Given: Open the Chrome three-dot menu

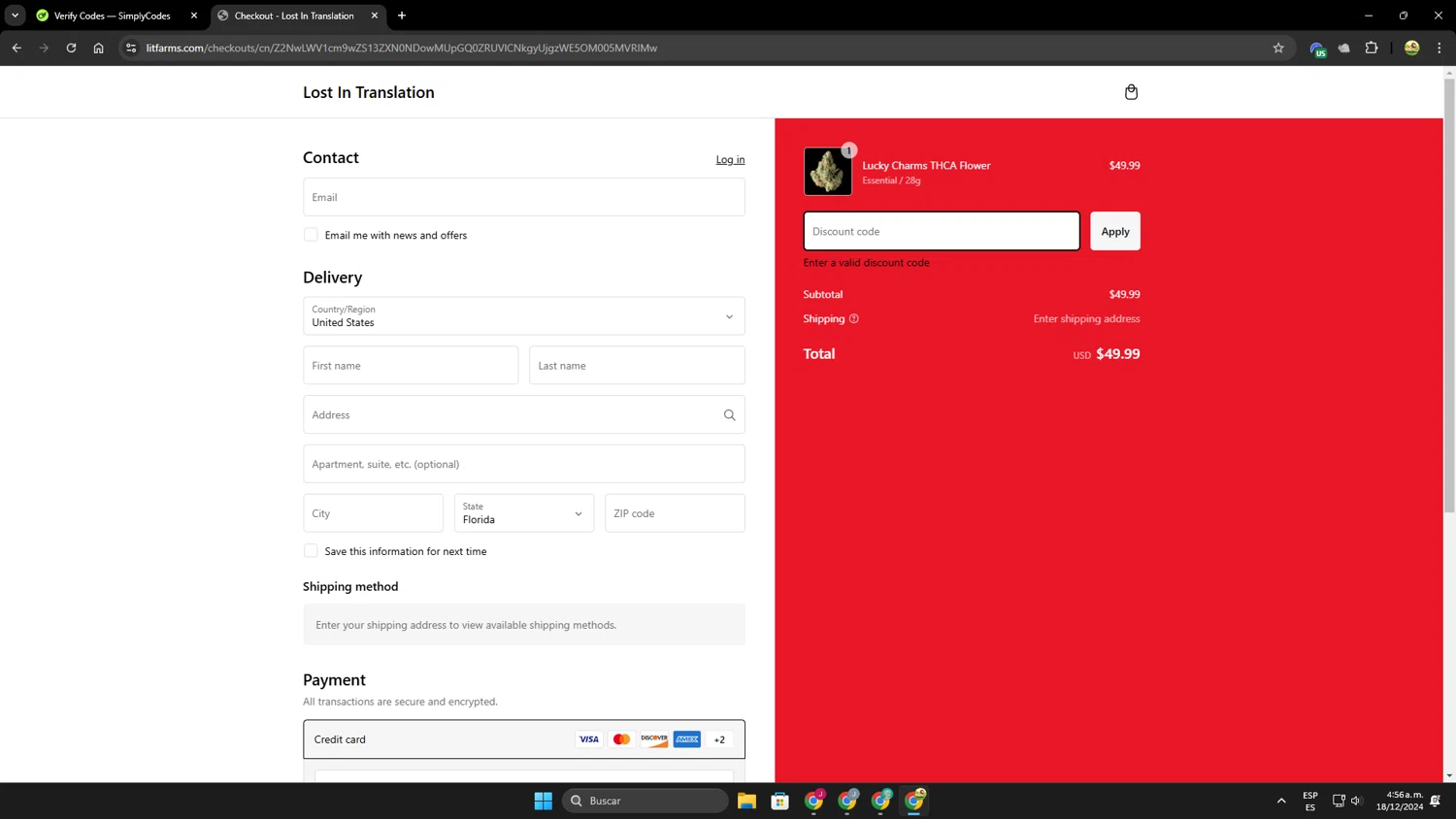Looking at the screenshot, I should pyautogui.click(x=1439, y=48).
